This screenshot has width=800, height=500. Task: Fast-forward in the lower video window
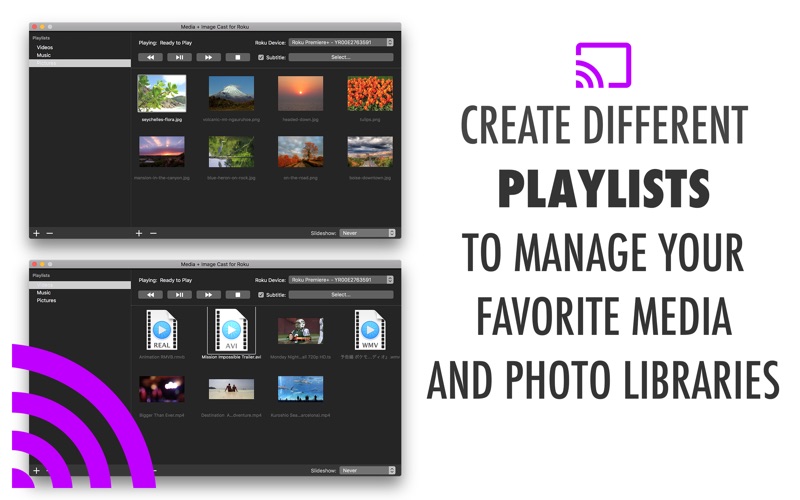point(209,295)
